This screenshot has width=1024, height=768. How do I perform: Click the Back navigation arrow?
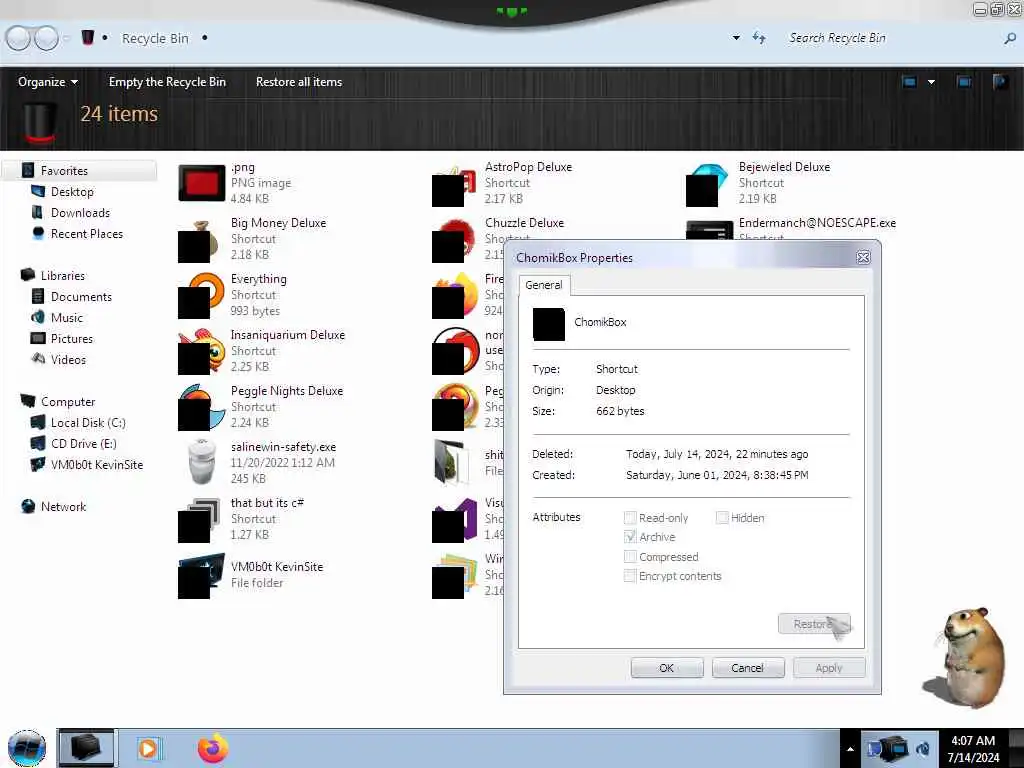[x=18, y=38]
